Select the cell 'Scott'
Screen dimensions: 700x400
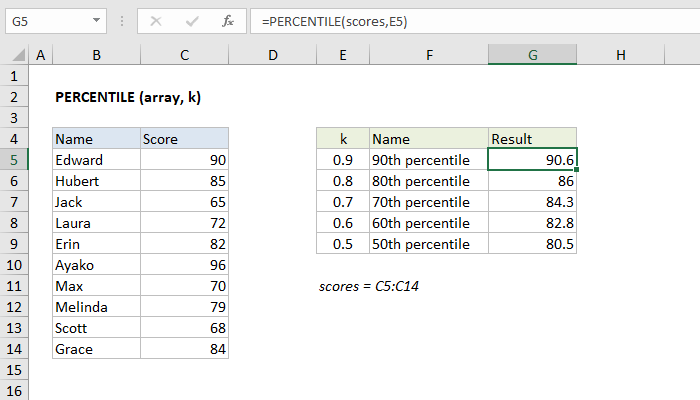(96, 328)
